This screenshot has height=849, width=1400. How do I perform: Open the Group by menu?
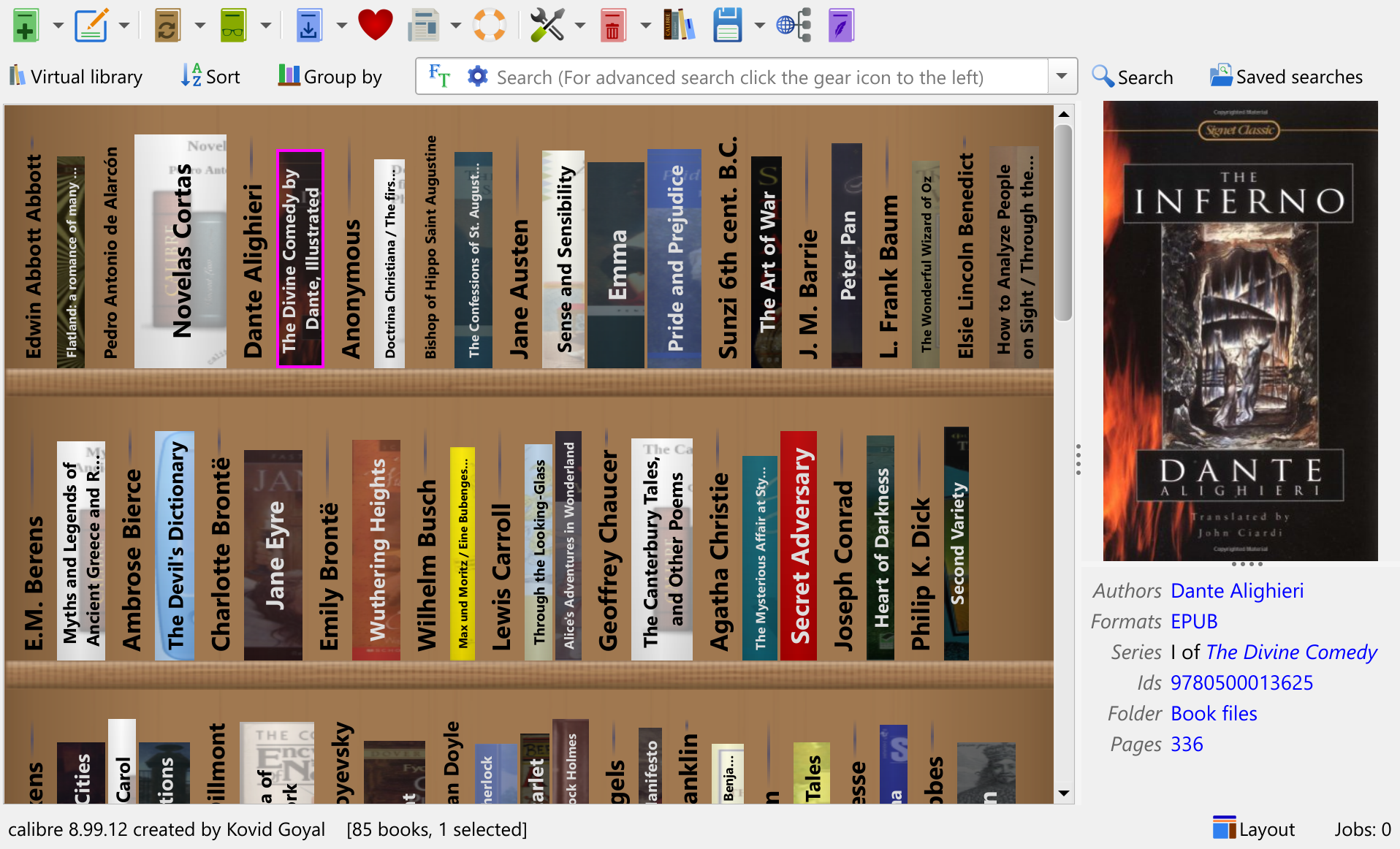(330, 77)
